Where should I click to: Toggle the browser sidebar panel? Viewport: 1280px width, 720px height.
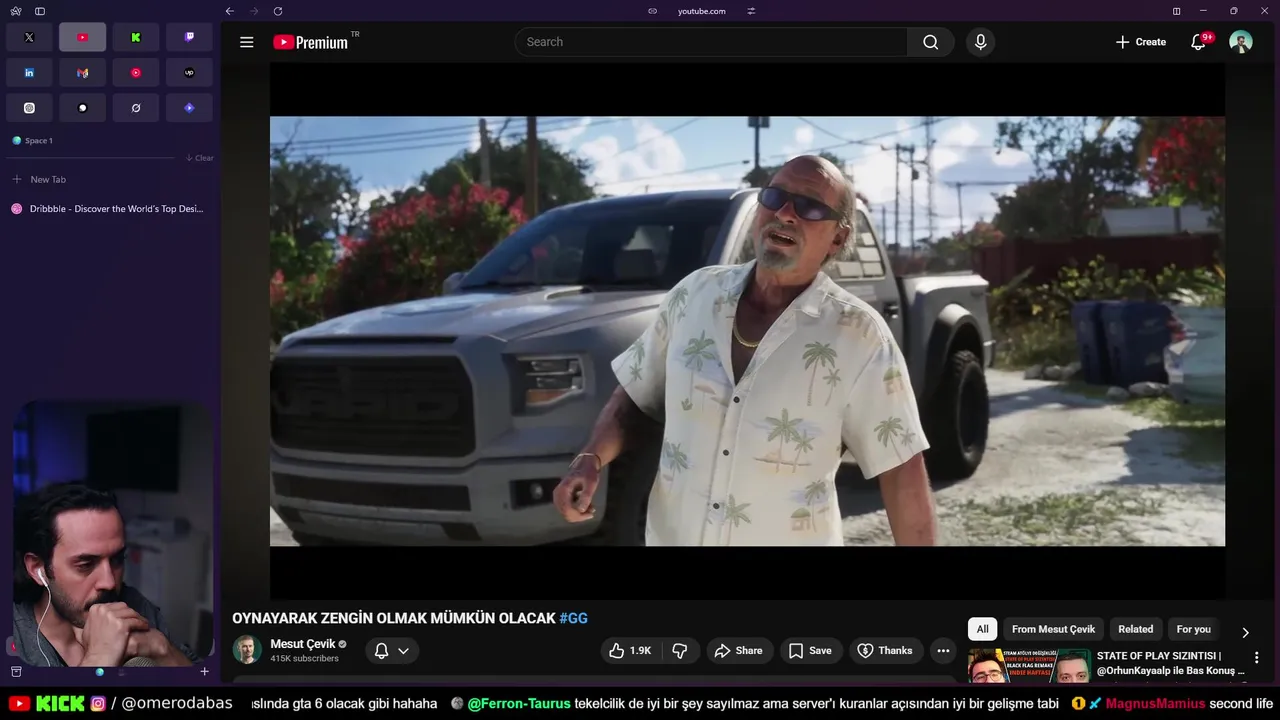(x=40, y=11)
